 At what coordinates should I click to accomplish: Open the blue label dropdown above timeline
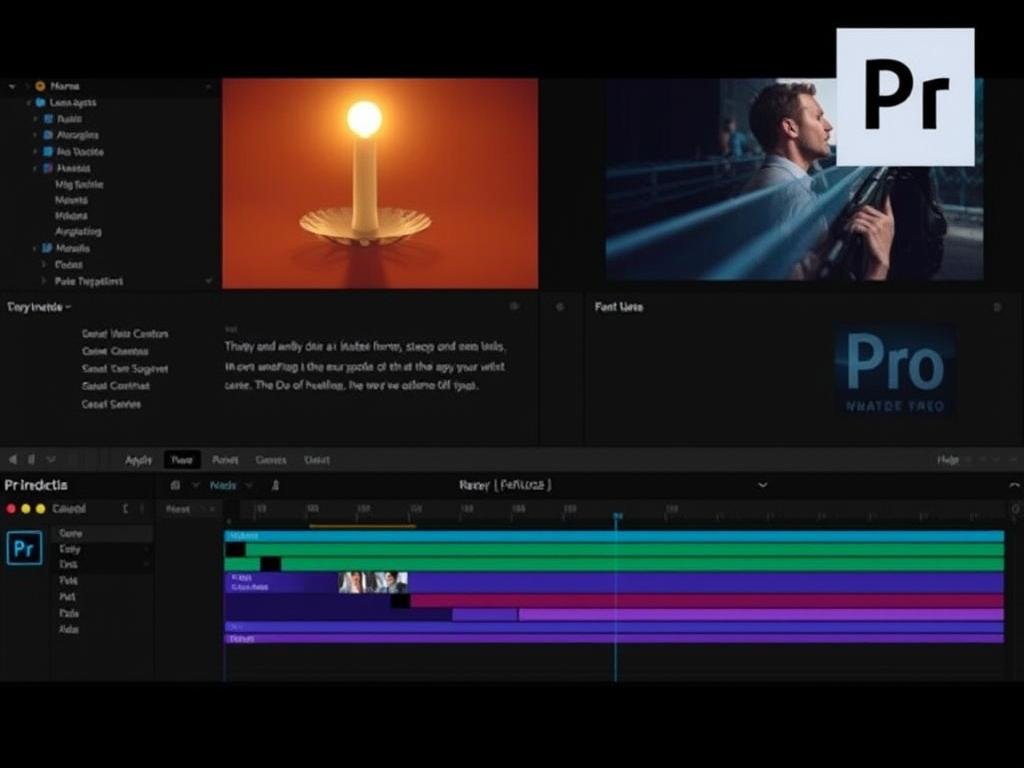pyautogui.click(x=248, y=485)
